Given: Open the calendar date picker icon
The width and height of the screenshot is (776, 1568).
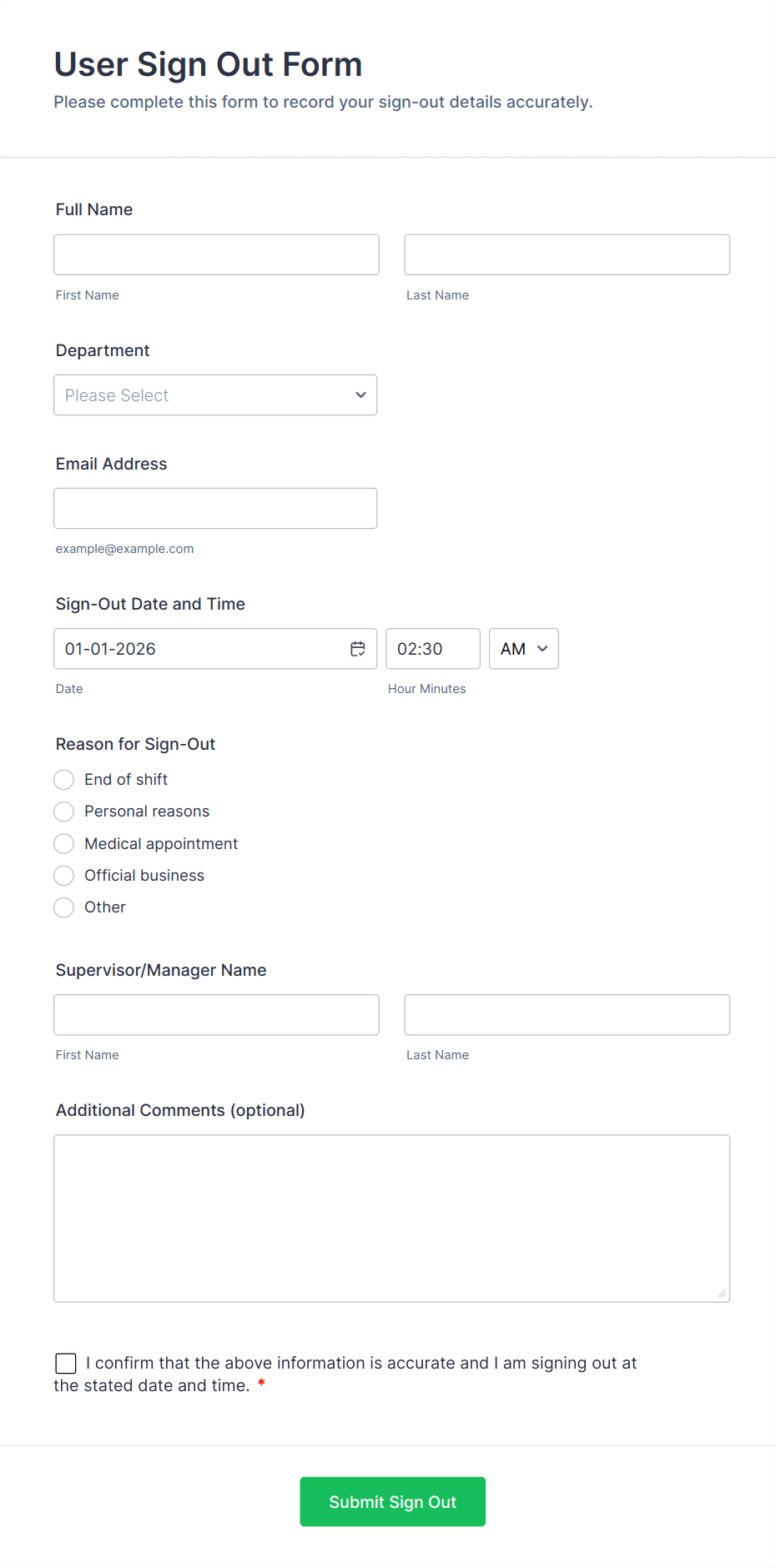Looking at the screenshot, I should pyautogui.click(x=358, y=648).
